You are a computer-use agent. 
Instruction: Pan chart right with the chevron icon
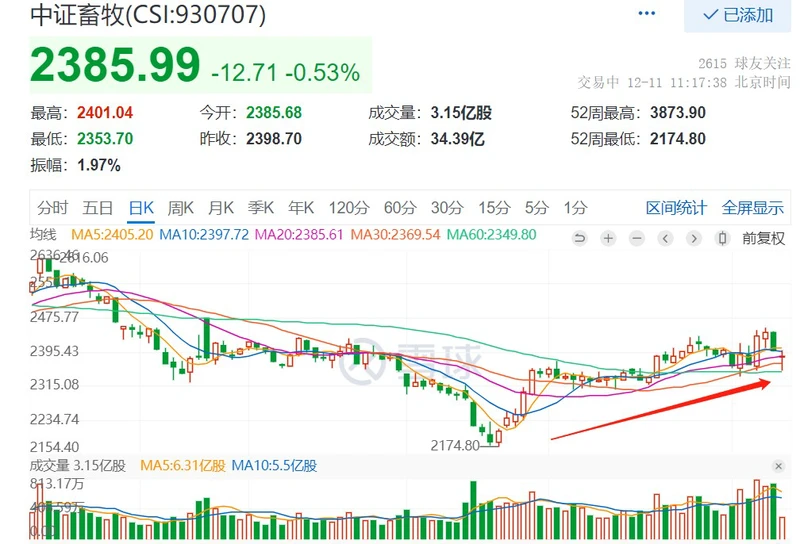tap(694, 238)
